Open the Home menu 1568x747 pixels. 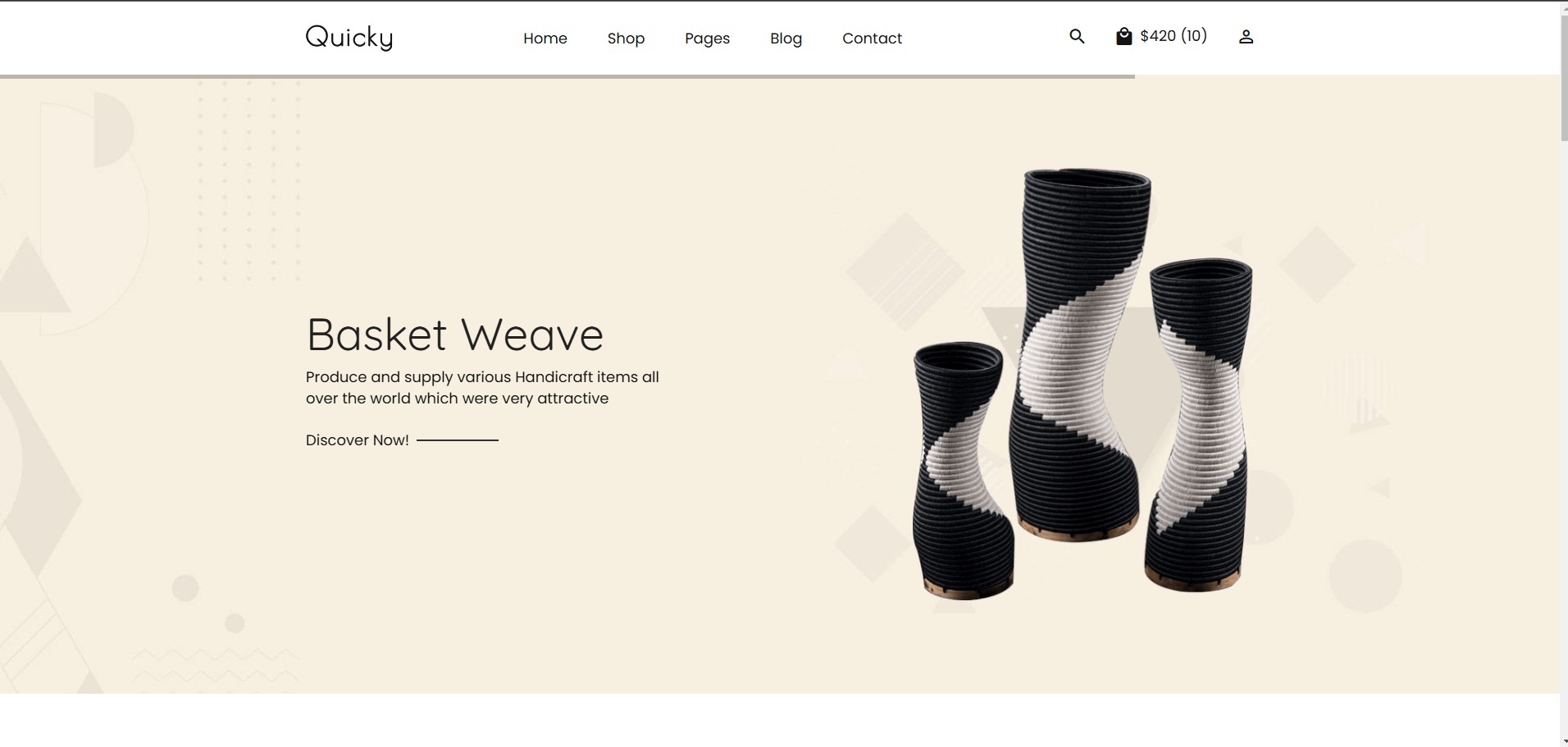pyautogui.click(x=545, y=38)
